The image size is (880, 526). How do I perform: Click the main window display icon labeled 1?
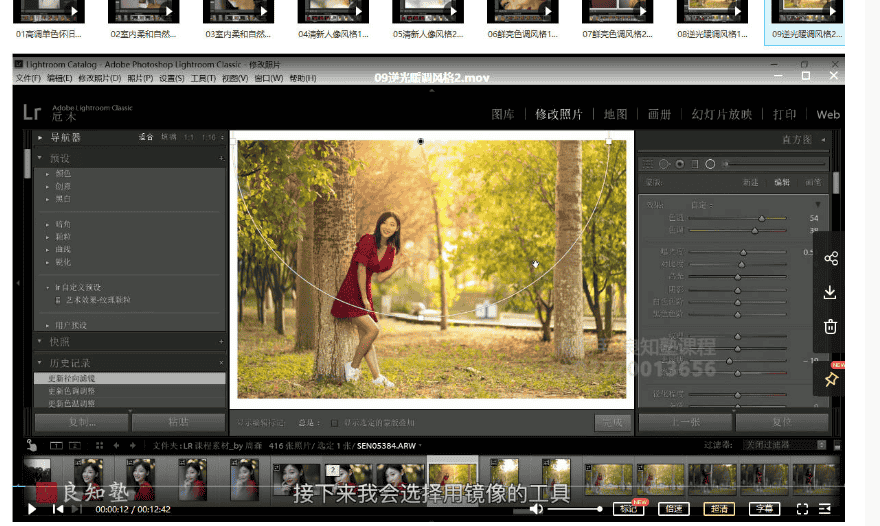(56, 446)
